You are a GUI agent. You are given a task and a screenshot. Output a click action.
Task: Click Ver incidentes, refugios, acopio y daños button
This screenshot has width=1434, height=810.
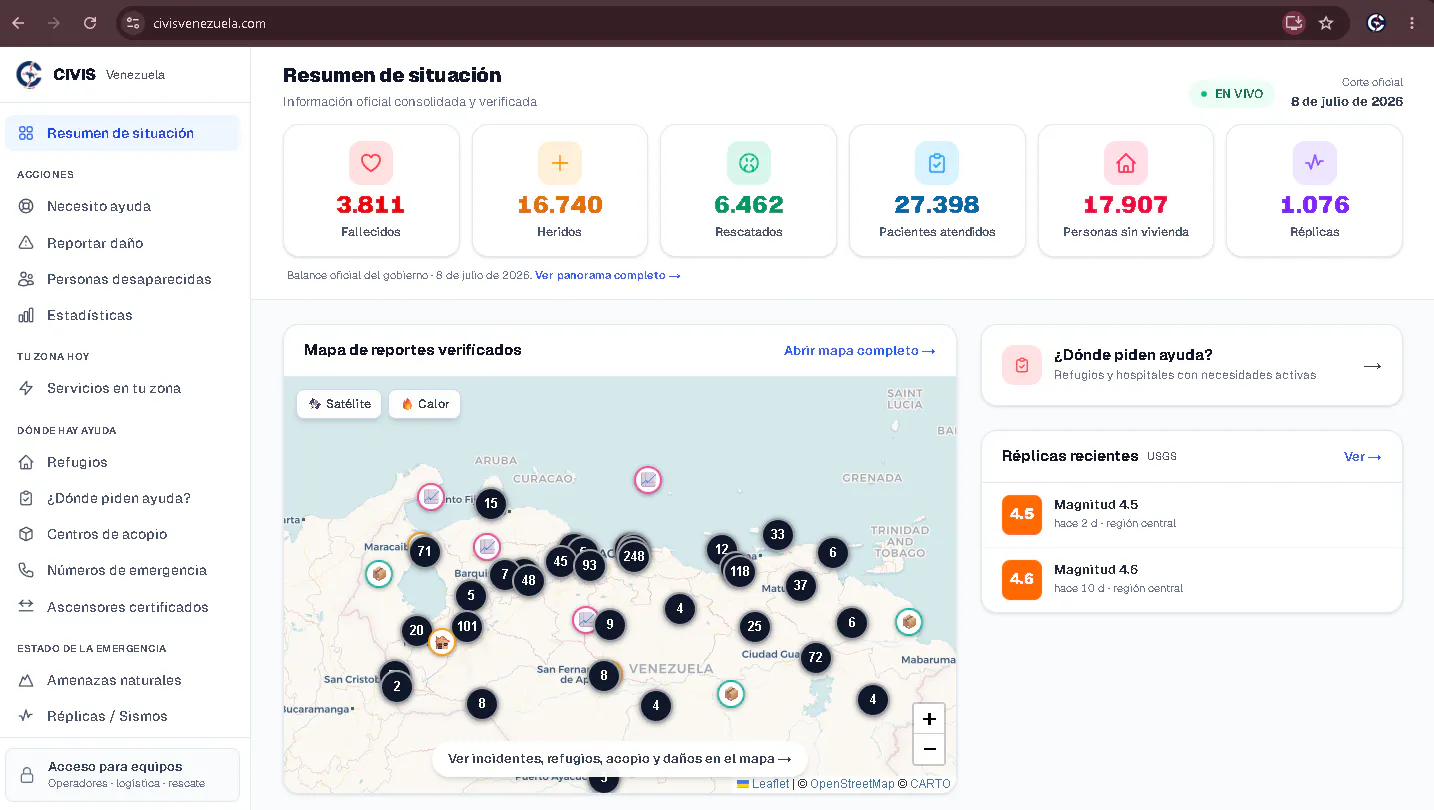[620, 759]
